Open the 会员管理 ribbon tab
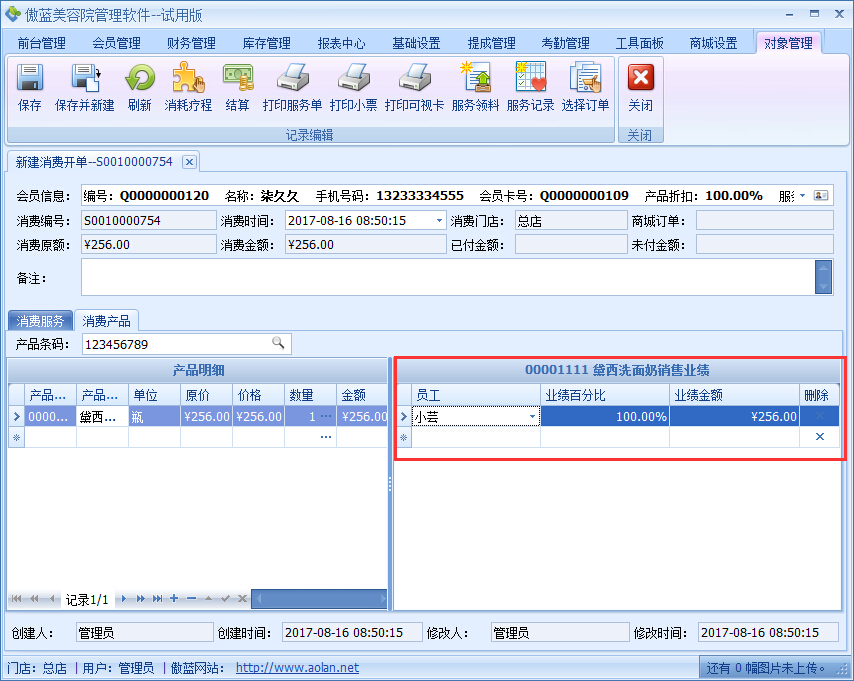 (116, 43)
